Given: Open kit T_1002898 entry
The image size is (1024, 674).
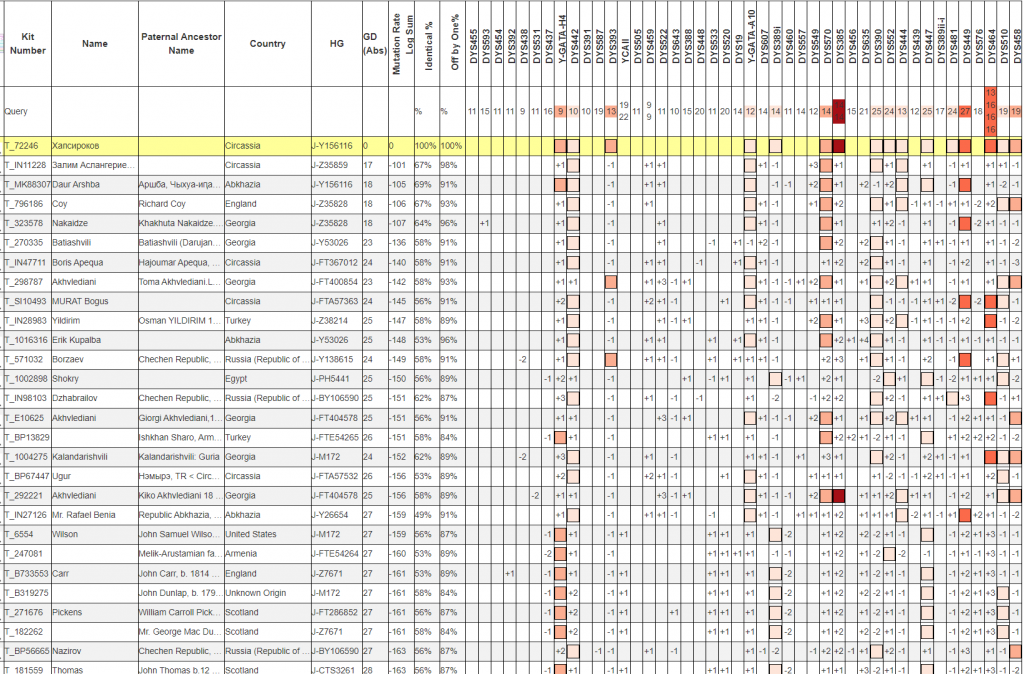Looking at the screenshot, I should (28, 378).
